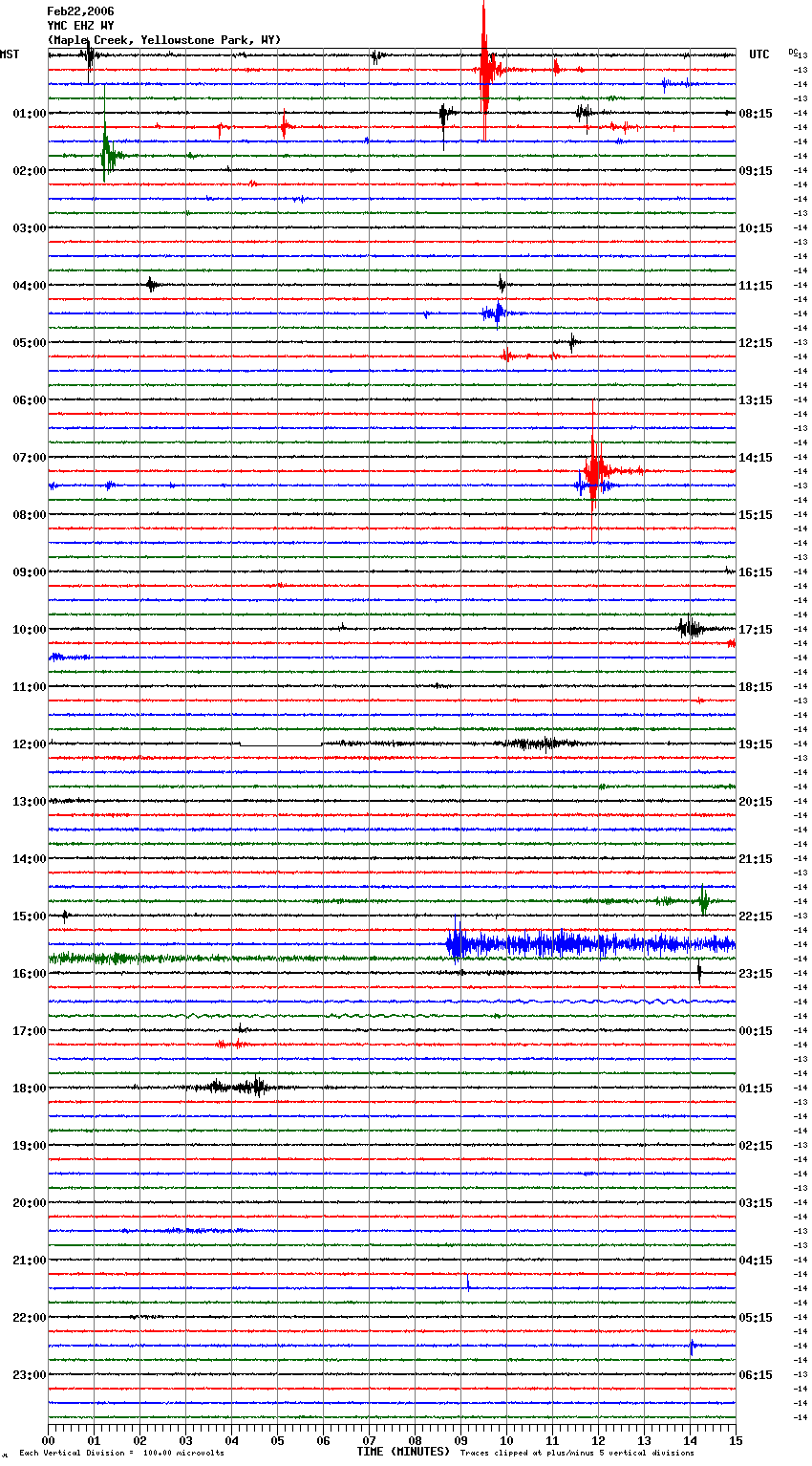Select the 10:00 MST time label
Viewport: 812px width, 1466px height.
click(x=30, y=630)
